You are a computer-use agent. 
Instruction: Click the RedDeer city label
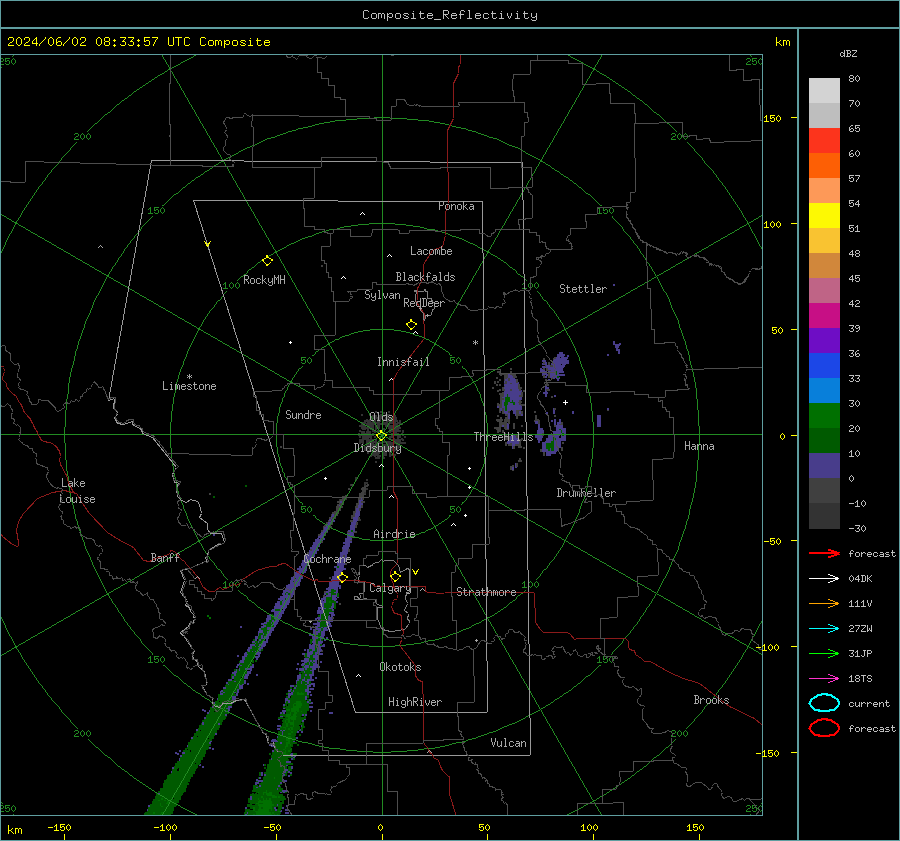[x=424, y=303]
